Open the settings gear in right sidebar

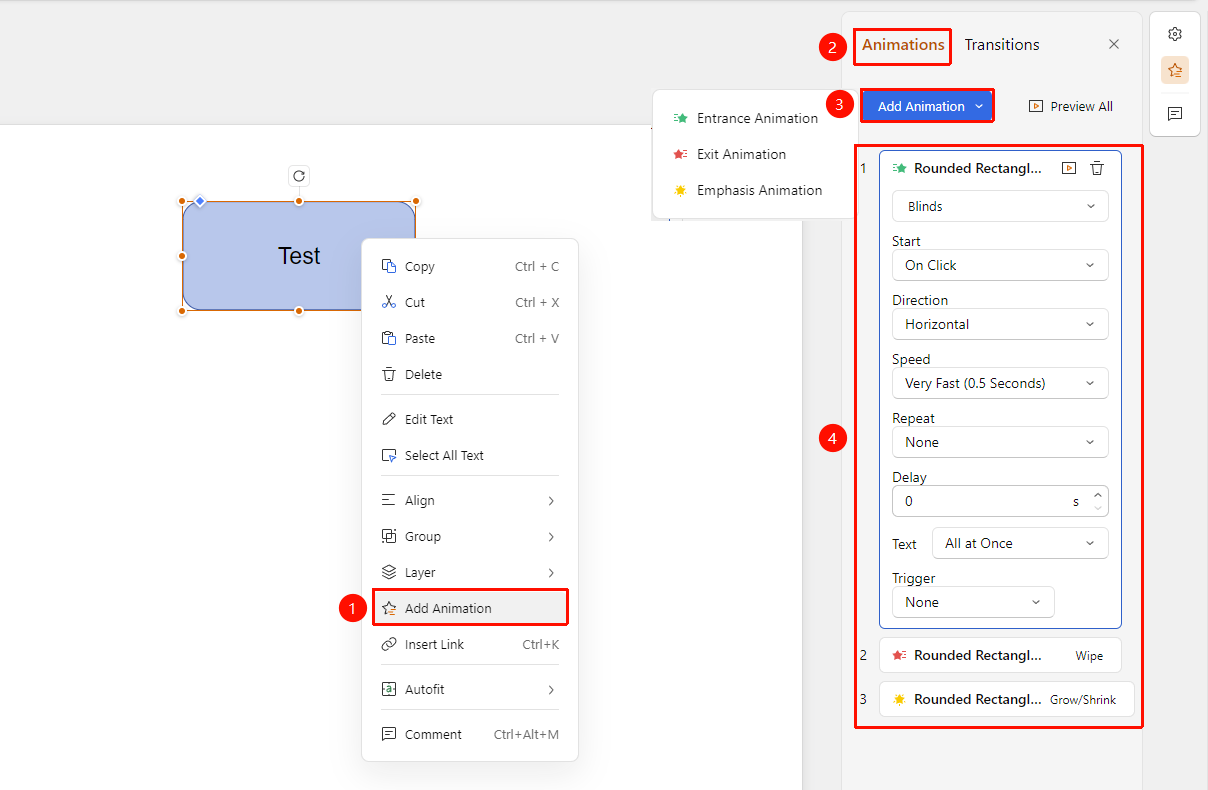click(x=1175, y=34)
